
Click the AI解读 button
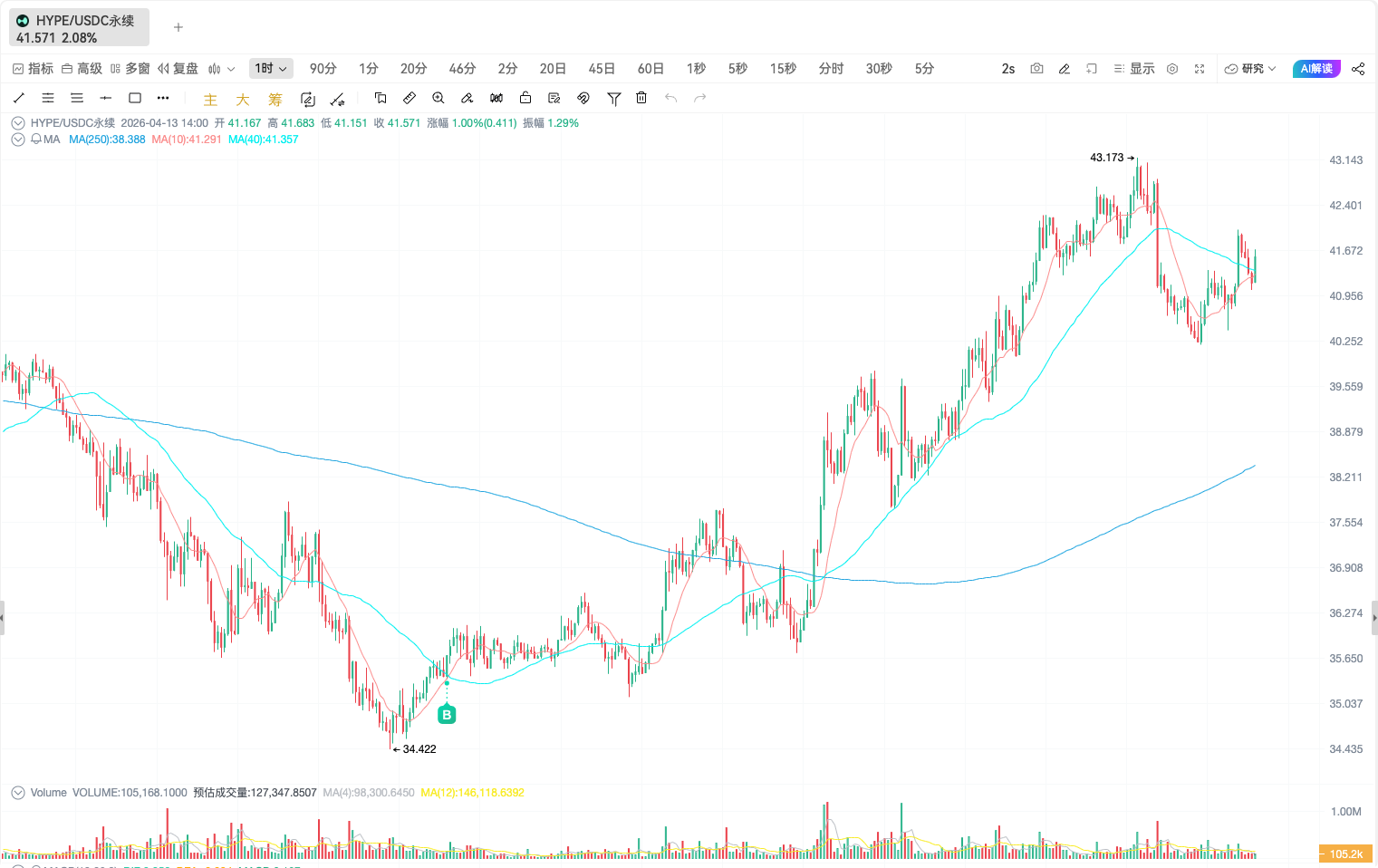[1315, 69]
